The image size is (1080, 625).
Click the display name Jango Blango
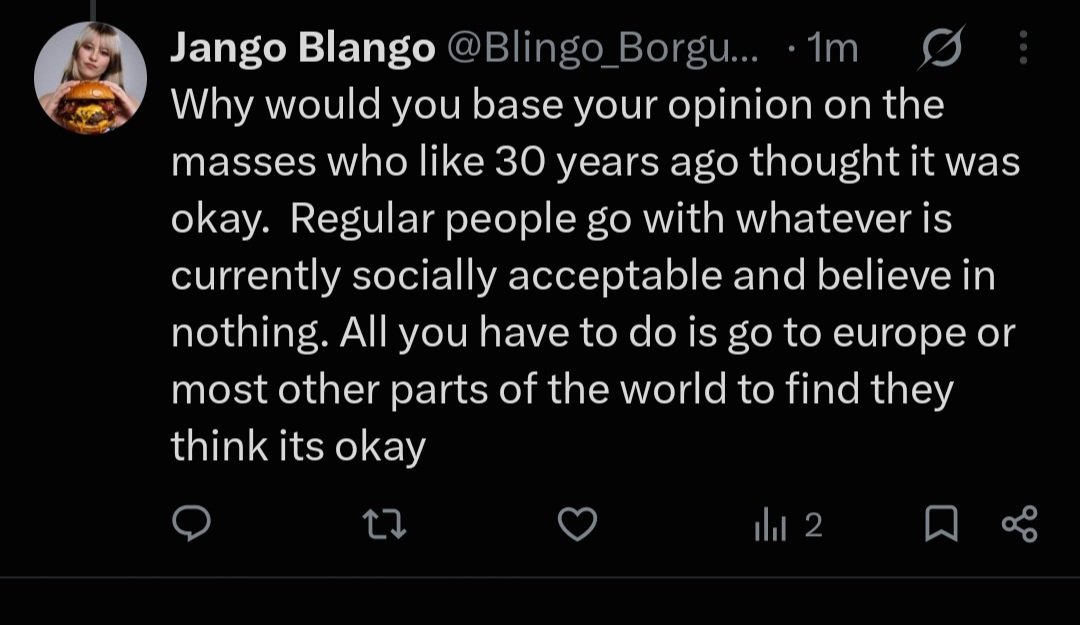click(303, 49)
